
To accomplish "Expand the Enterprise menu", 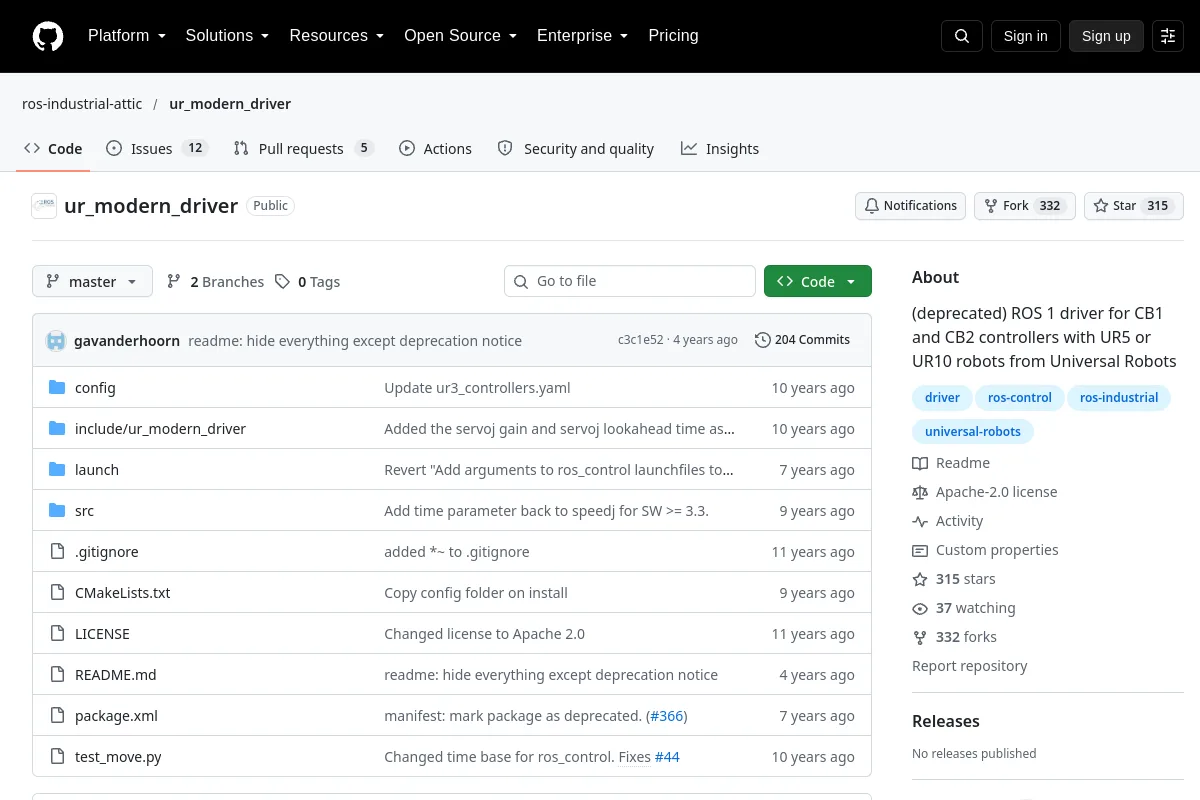I will tap(582, 36).
